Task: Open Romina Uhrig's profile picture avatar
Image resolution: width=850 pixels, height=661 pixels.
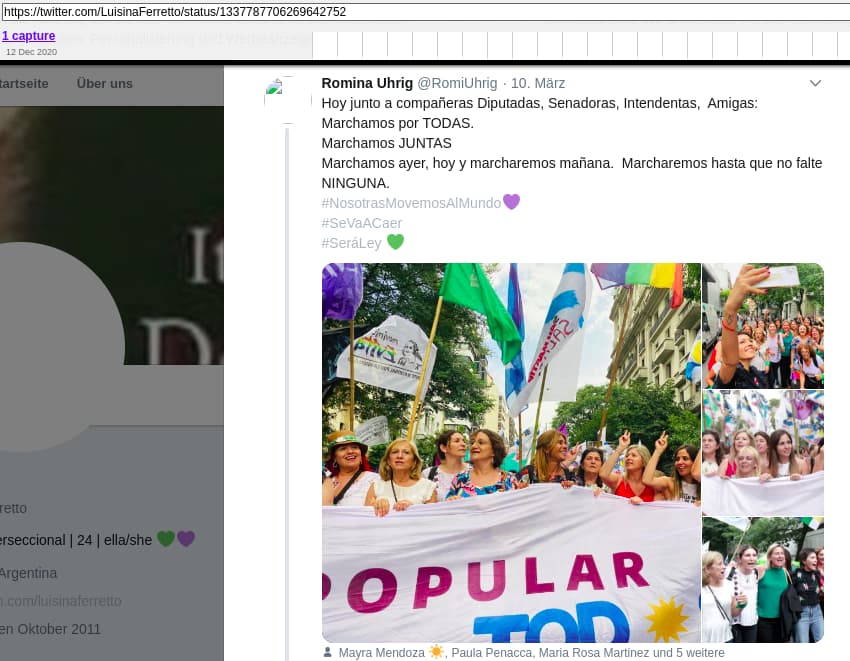Action: (288, 100)
